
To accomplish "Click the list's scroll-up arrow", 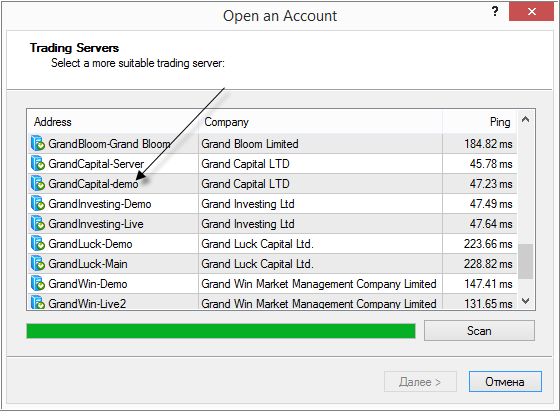I will pos(525,119).
